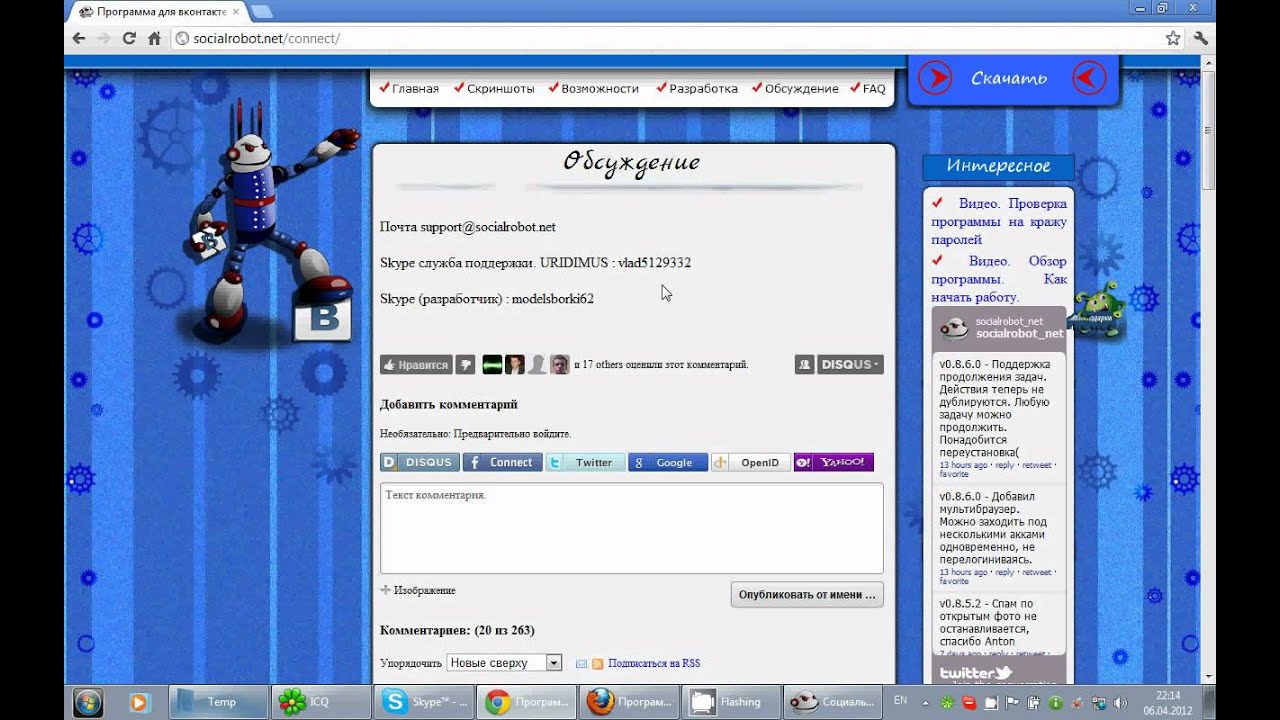Click the grey silhouette avatar among likers
Image resolution: width=1280 pixels, height=720 pixels.
click(x=537, y=365)
